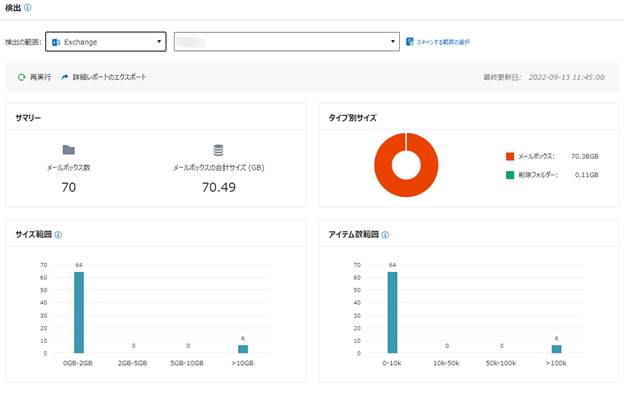
Task: Expand the second blurred selection dropdown
Action: click(287, 42)
